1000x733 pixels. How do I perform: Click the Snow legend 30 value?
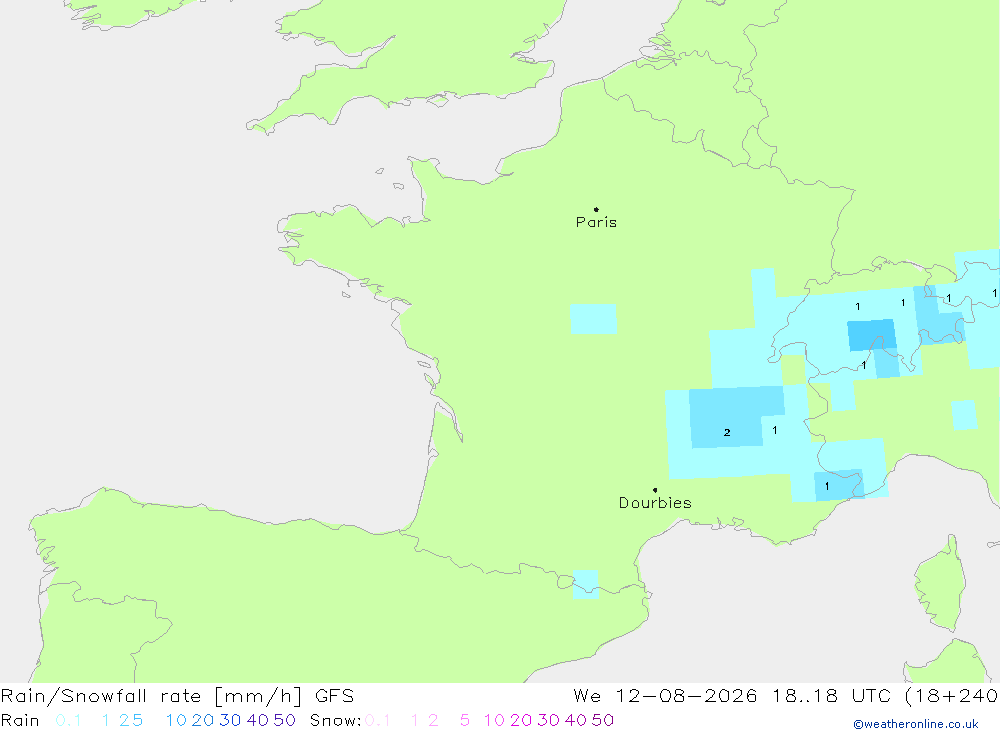coord(548,720)
